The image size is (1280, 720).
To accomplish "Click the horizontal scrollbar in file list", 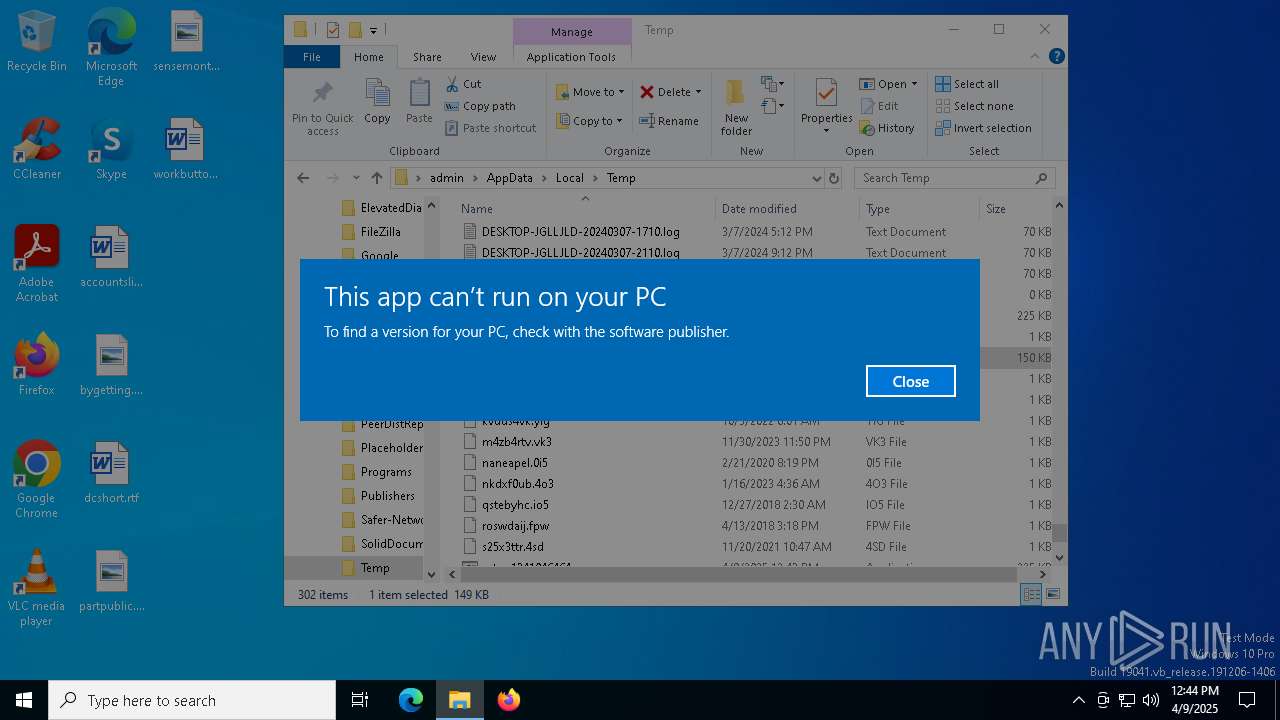I will tap(739, 574).
